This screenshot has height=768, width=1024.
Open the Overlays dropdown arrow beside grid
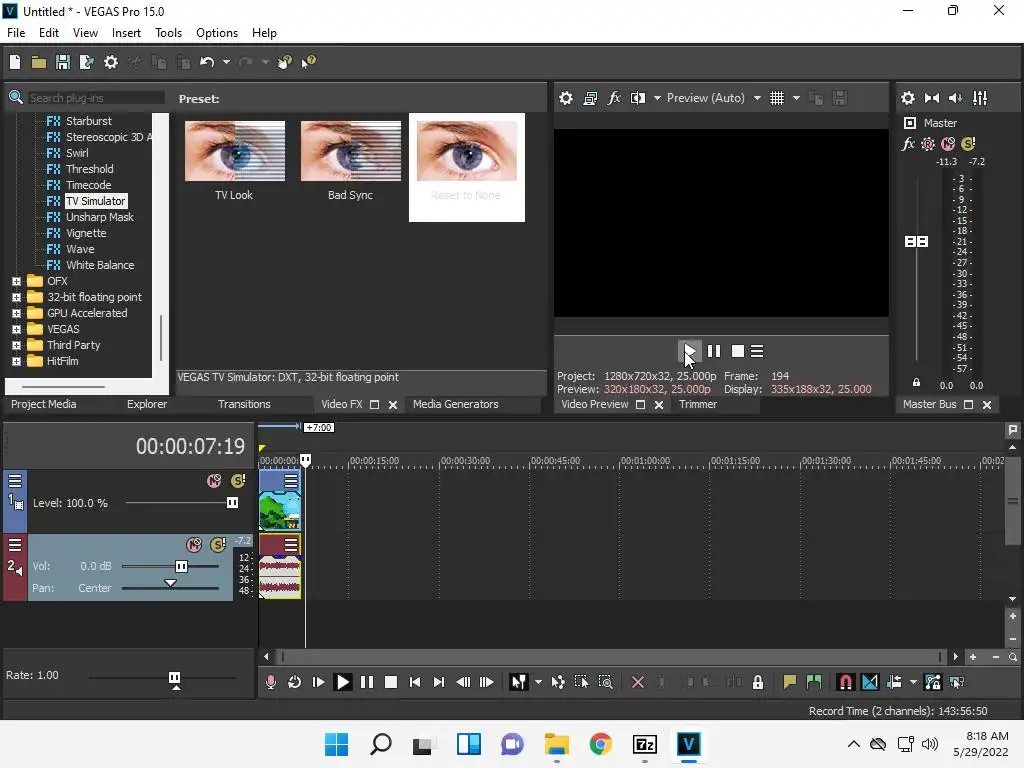point(796,98)
